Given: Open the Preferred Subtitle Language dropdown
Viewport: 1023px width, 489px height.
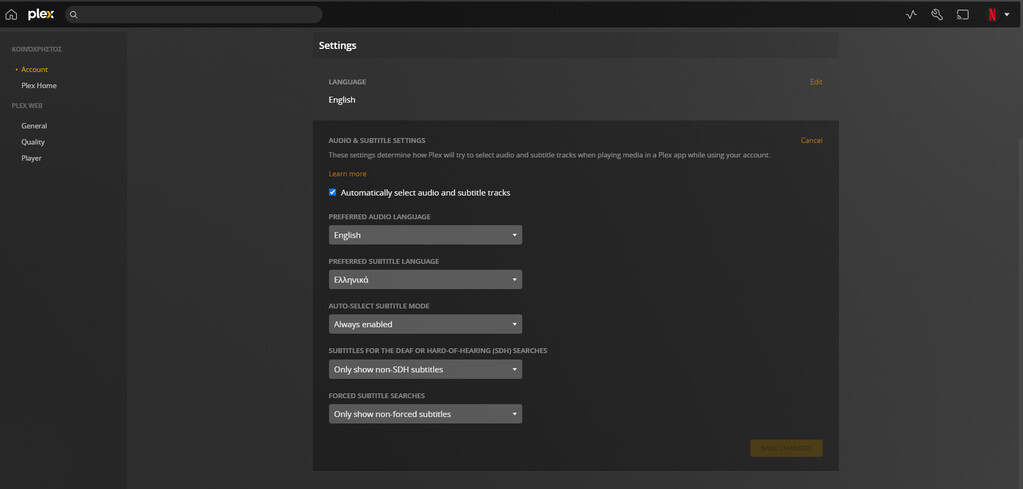Looking at the screenshot, I should 425,280.
